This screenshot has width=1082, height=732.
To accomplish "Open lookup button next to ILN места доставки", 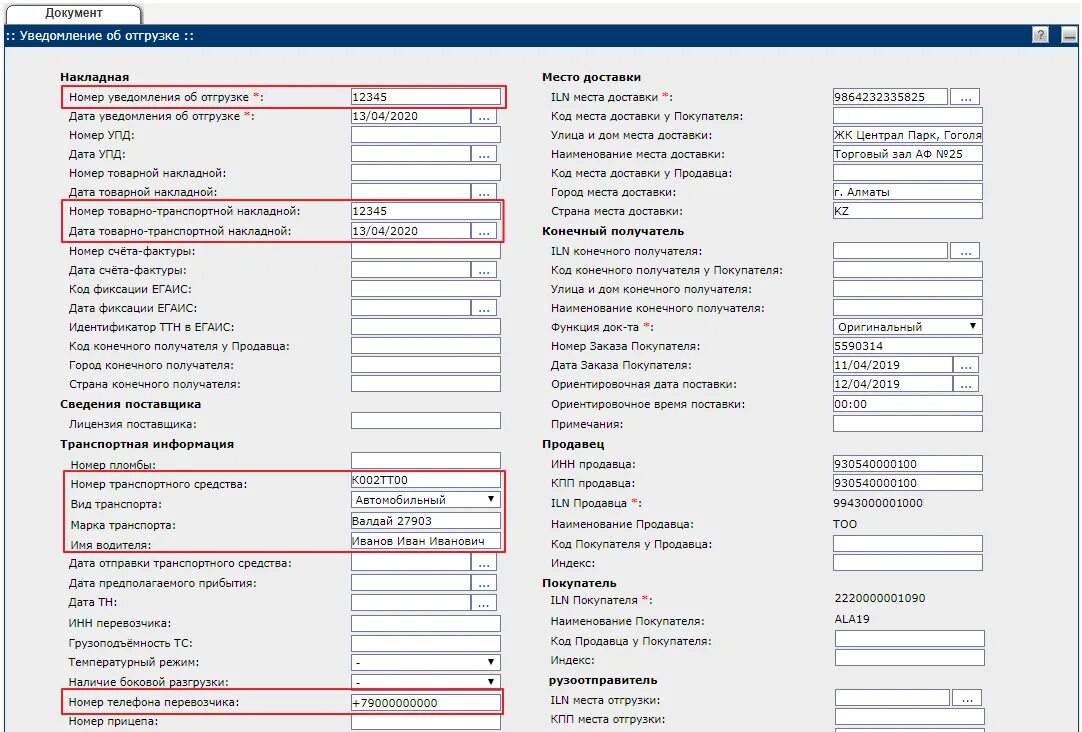I will [965, 97].
